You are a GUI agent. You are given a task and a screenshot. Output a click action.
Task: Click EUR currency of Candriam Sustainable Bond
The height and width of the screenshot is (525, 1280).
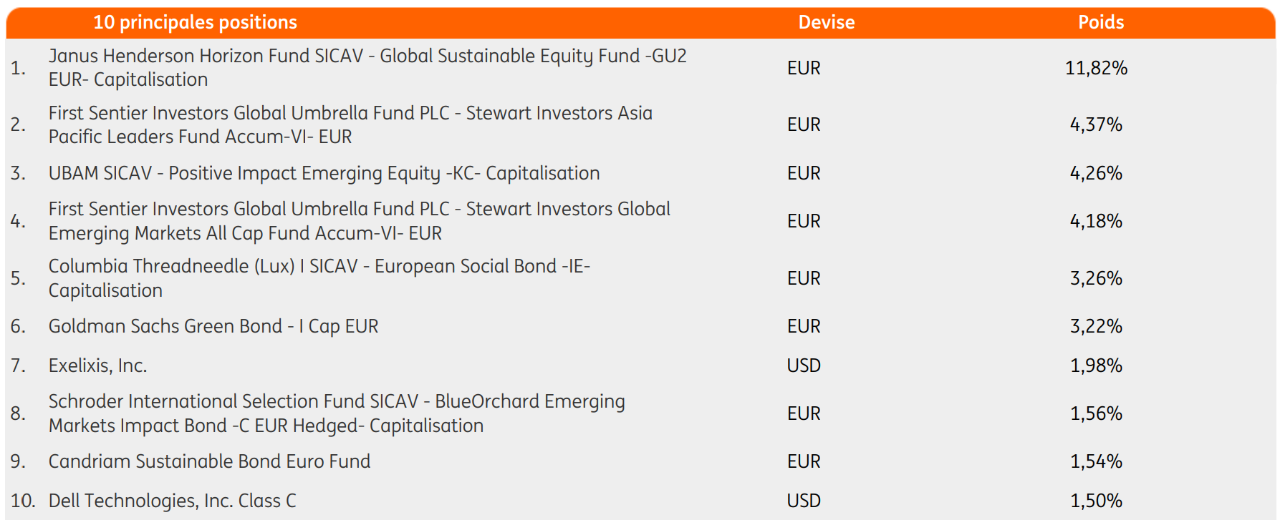[x=803, y=461]
